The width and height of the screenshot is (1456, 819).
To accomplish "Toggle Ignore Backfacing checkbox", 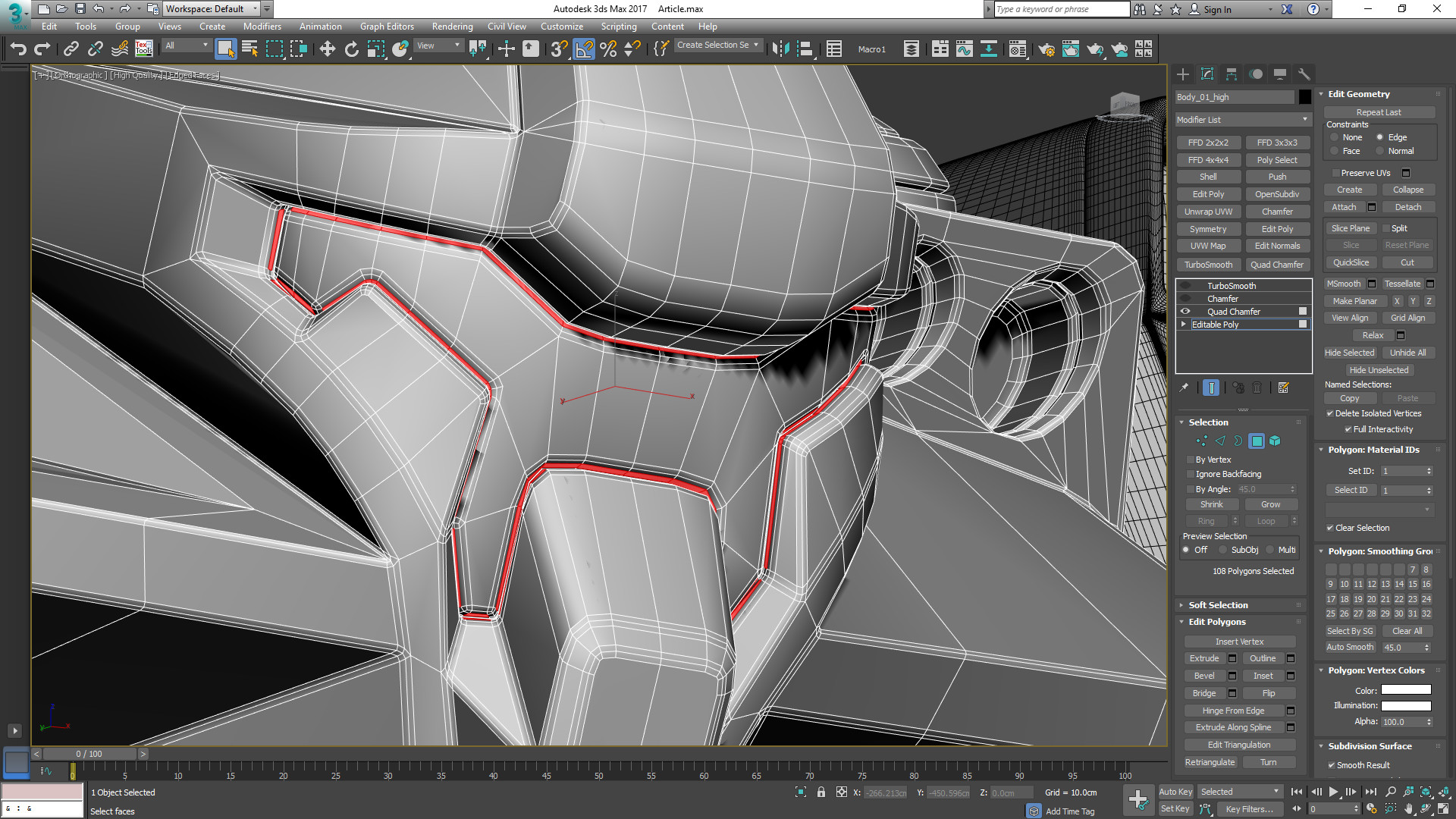I will tap(1189, 473).
